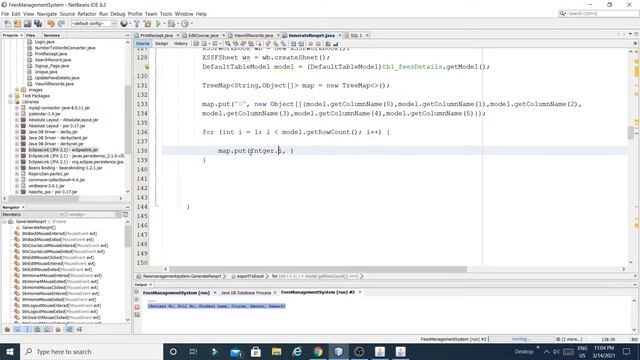
Task: Click the Redo arrow in the toolbar
Action: tap(61, 24)
